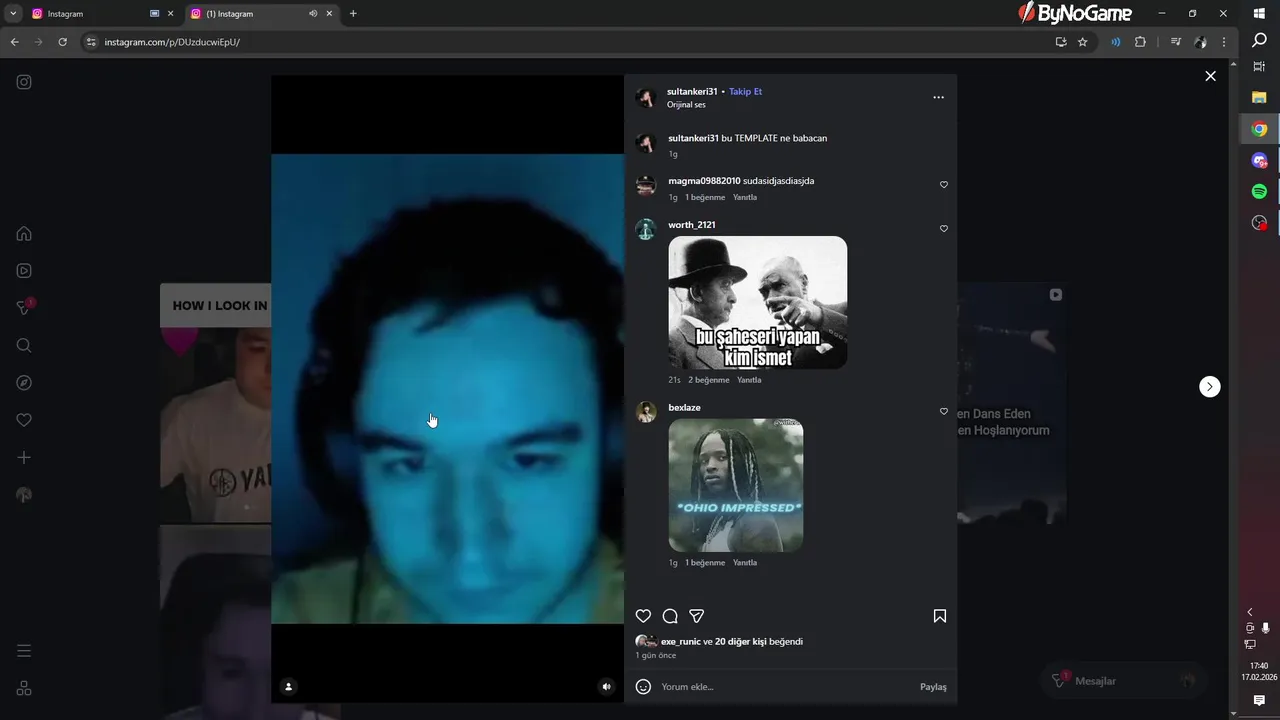This screenshot has width=1280, height=720.
Task: Mute tab via speaker icon on tab
Action: [x=313, y=14]
